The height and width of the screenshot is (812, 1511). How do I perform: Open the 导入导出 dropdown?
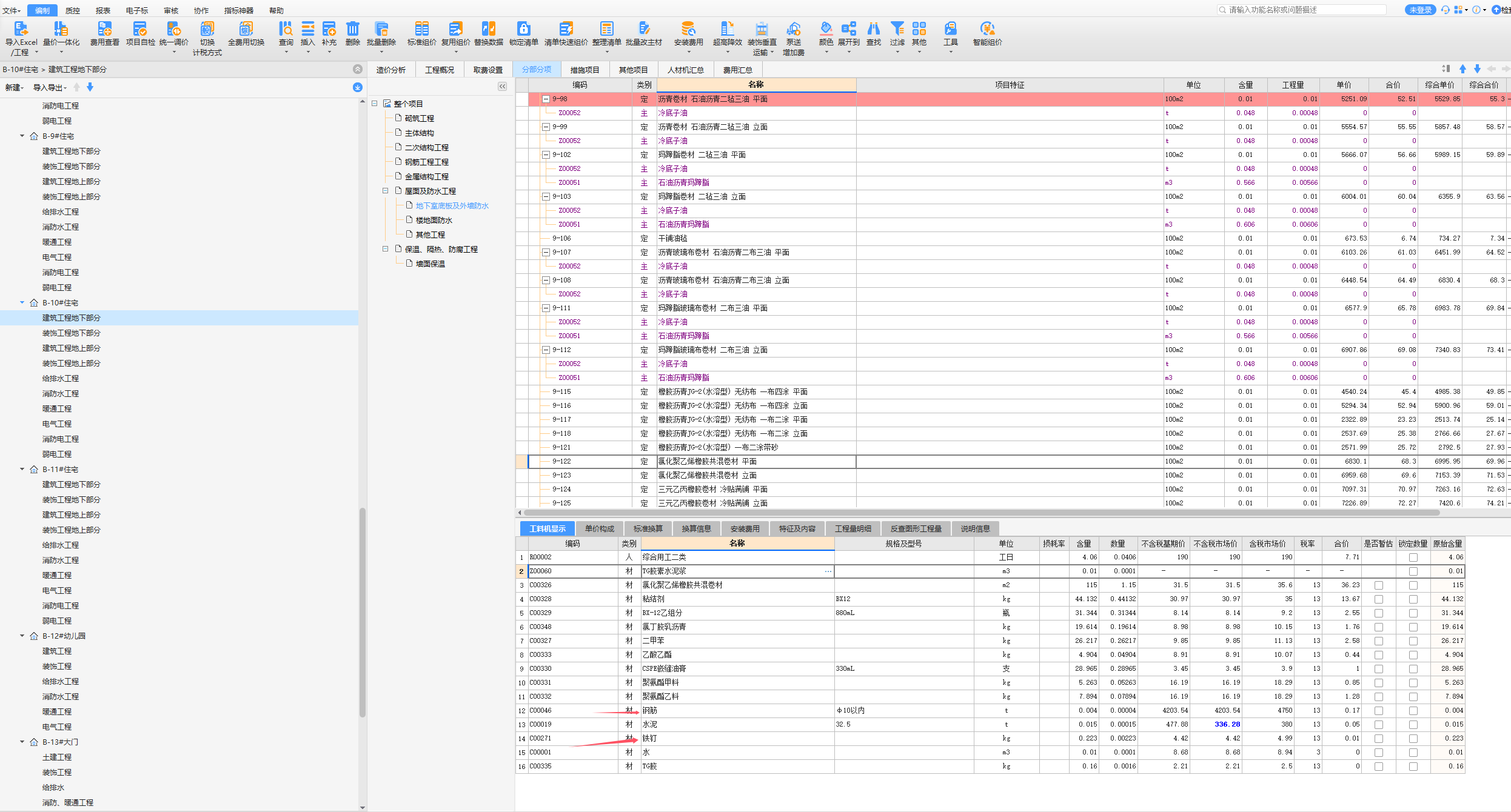(x=50, y=88)
